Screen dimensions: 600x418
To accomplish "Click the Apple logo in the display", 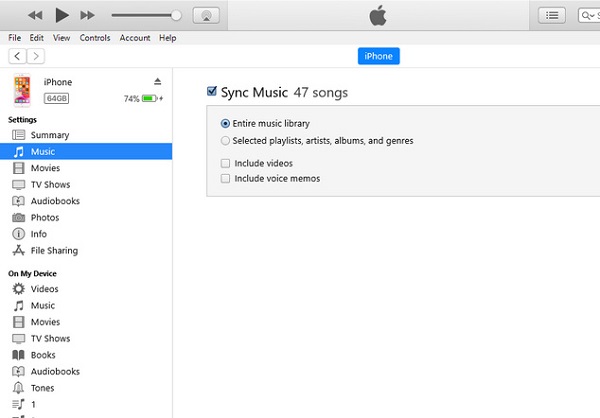I will (378, 16).
